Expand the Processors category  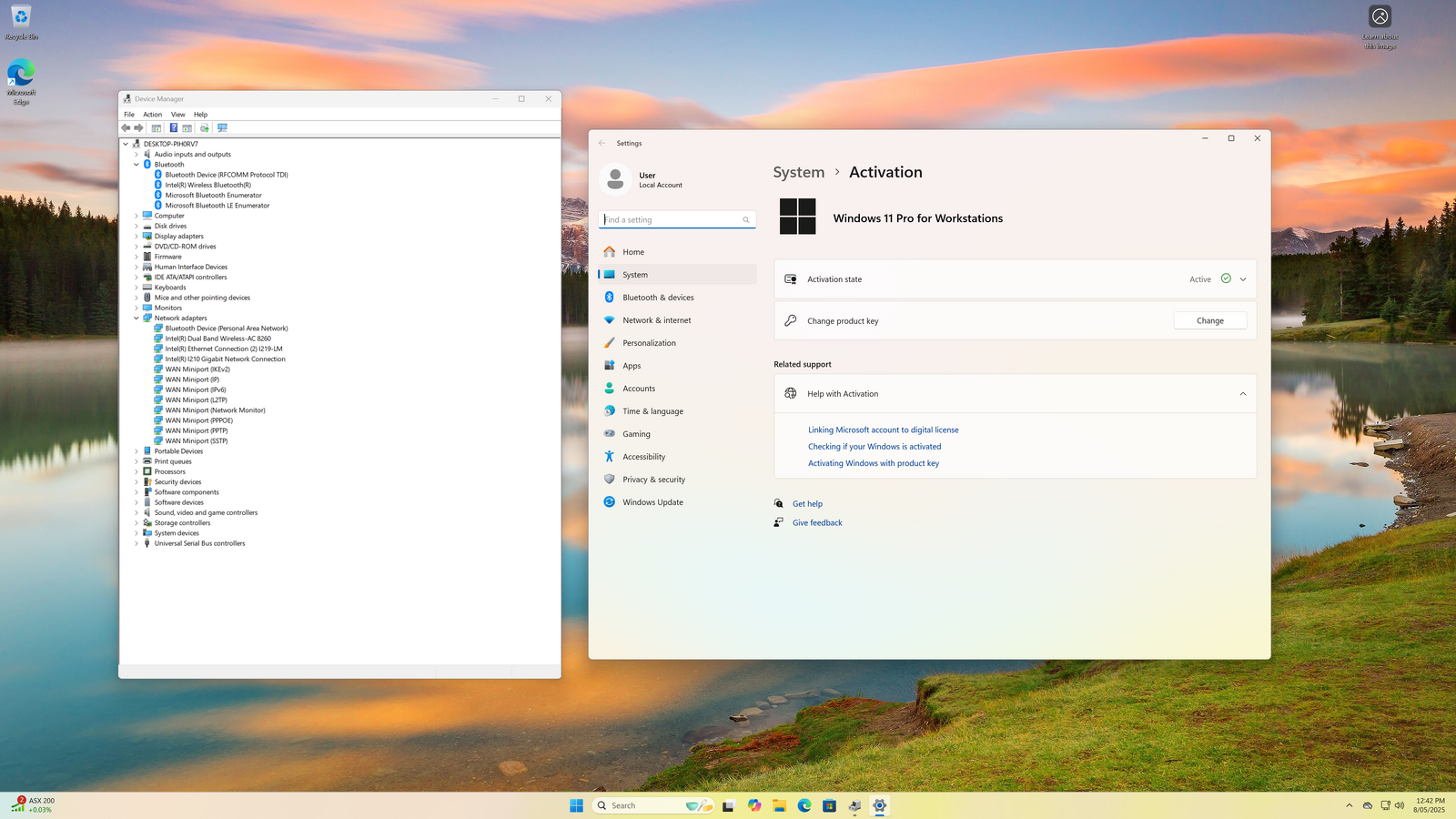(x=136, y=471)
